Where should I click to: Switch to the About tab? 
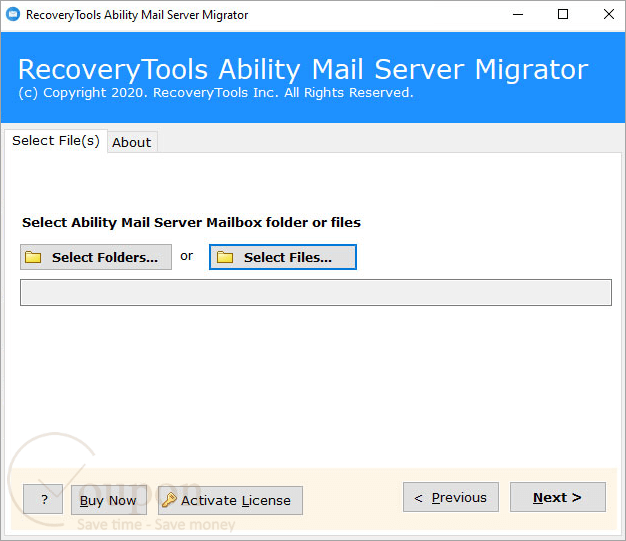132,142
